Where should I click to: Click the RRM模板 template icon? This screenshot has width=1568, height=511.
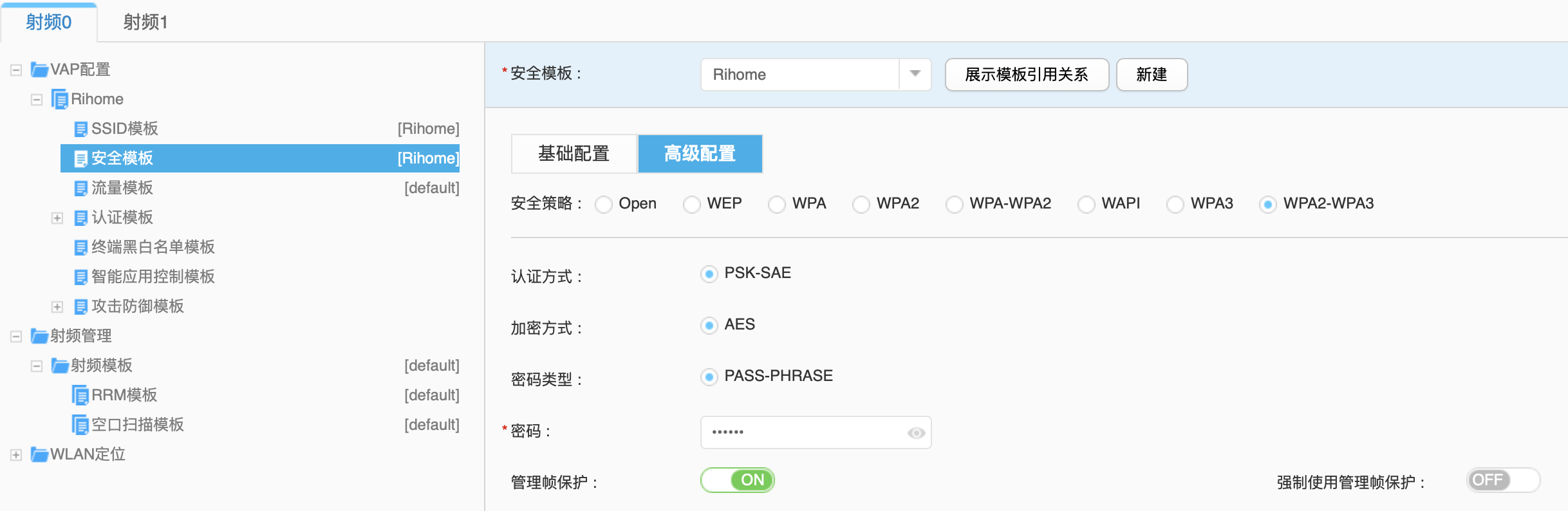tap(80, 395)
